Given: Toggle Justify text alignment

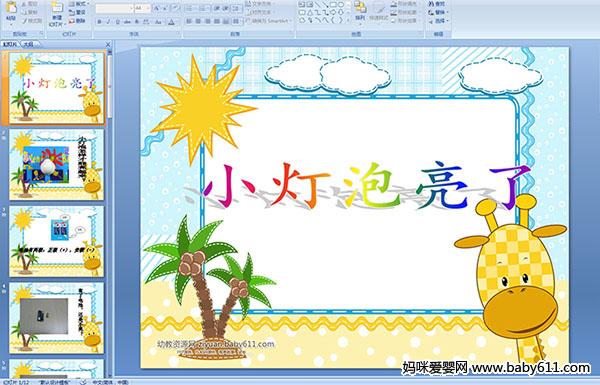Looking at the screenshot, I should click(217, 21).
